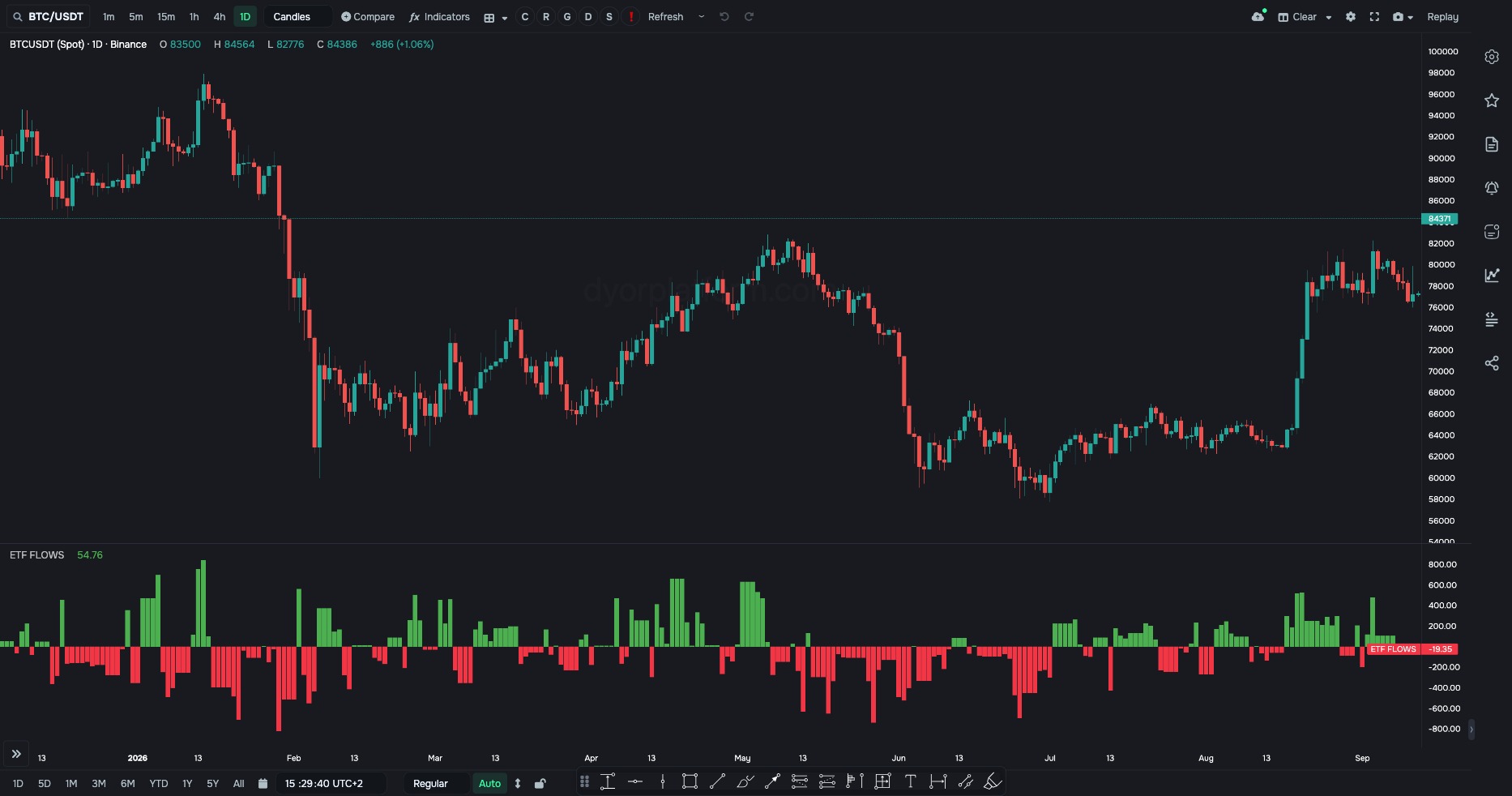Toggle fullscreen mode icon

(1374, 16)
